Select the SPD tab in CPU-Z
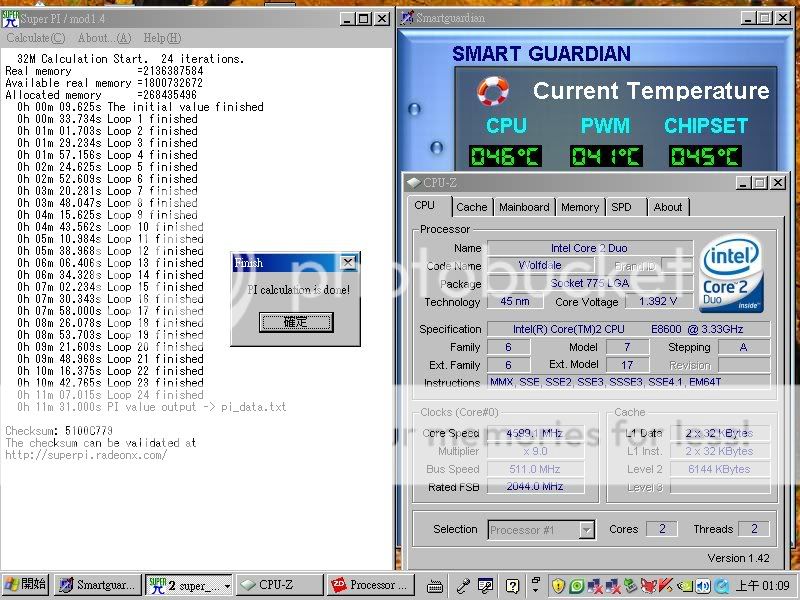The width and height of the screenshot is (800, 600). [621, 207]
